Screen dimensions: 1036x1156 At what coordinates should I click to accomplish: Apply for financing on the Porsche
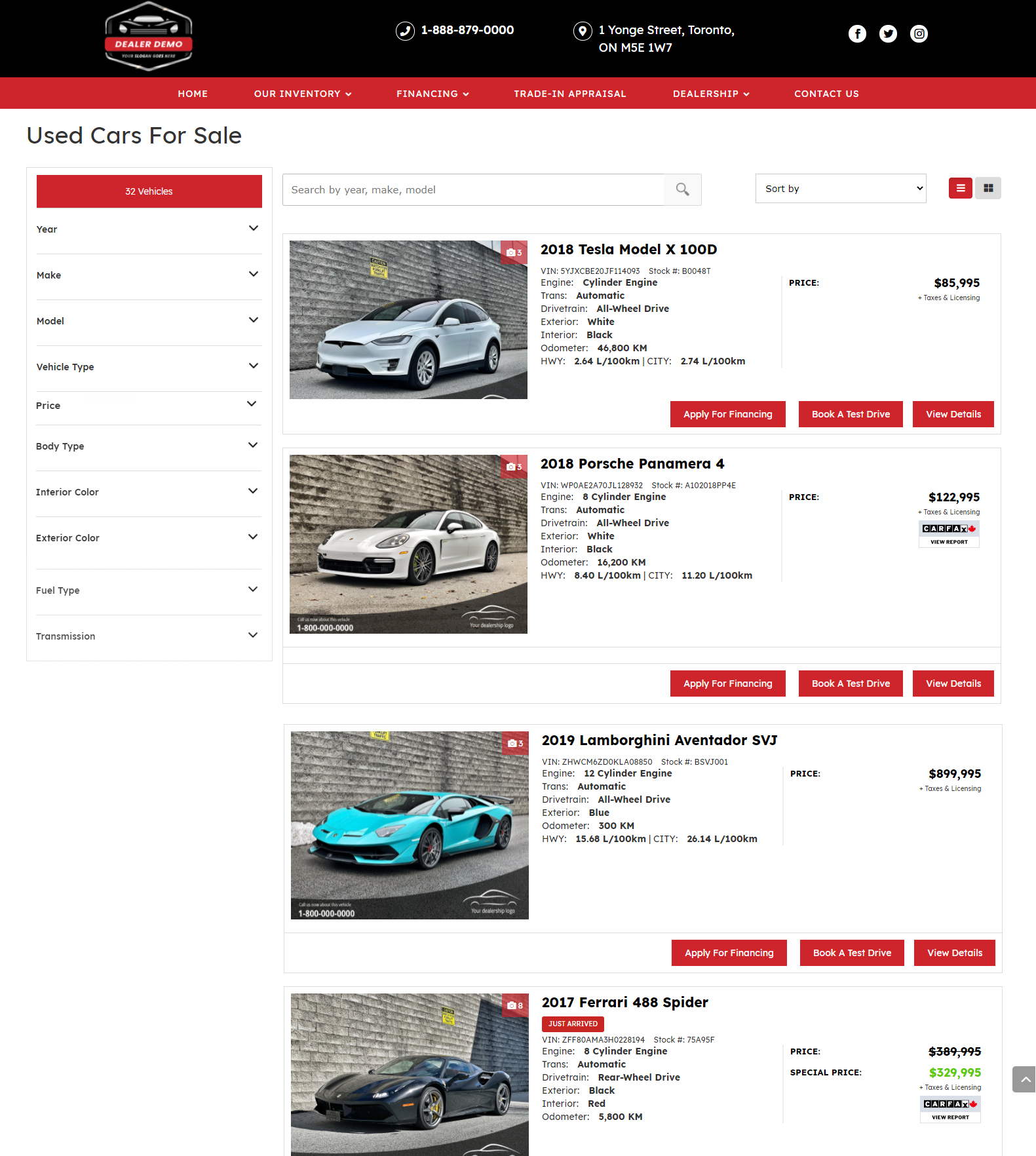[x=727, y=684]
